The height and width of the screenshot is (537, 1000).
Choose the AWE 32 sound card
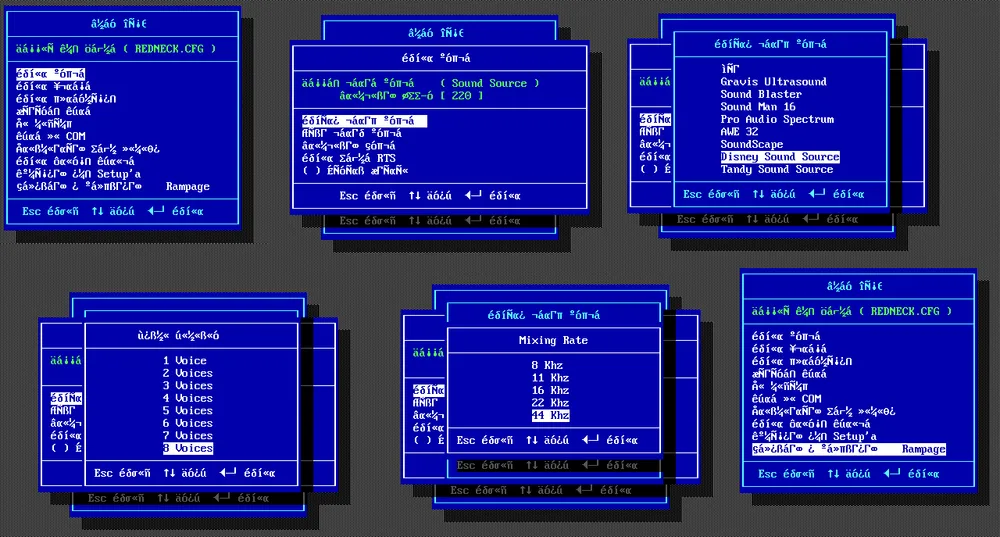pos(739,132)
